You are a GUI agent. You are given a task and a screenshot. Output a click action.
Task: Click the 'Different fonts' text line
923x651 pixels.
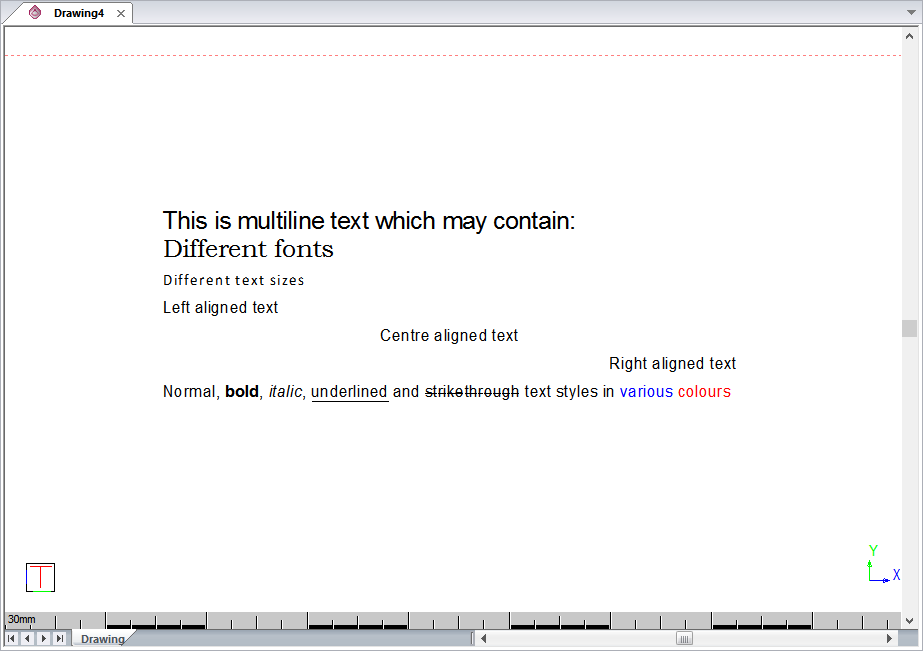(248, 249)
